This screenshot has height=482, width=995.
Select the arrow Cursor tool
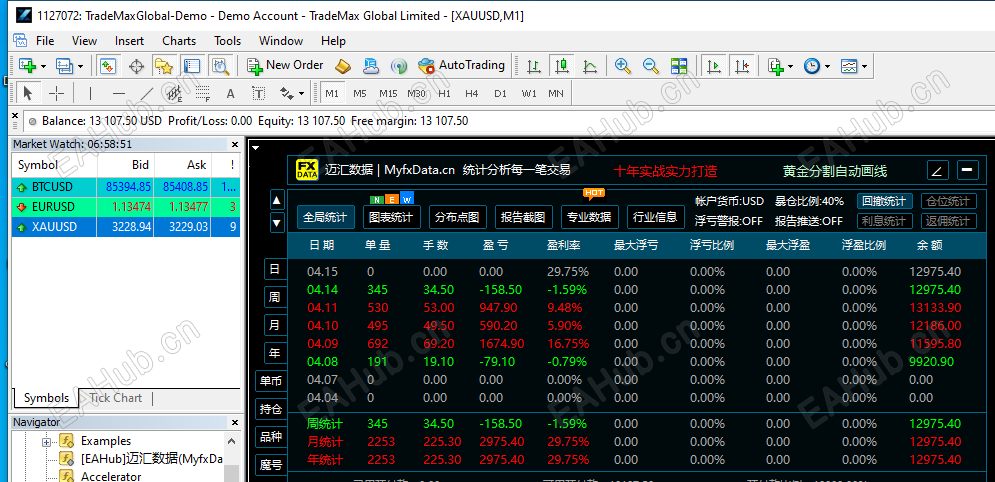point(27,94)
